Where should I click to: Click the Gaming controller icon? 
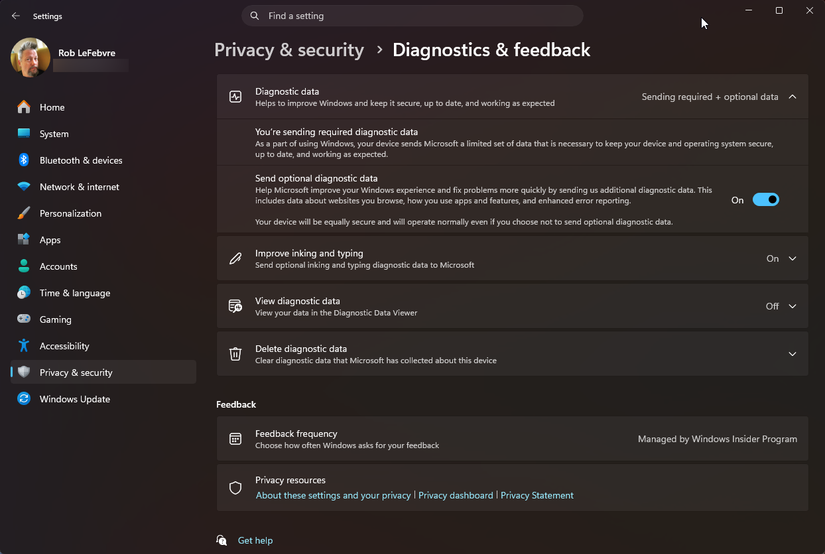pyautogui.click(x=24, y=319)
